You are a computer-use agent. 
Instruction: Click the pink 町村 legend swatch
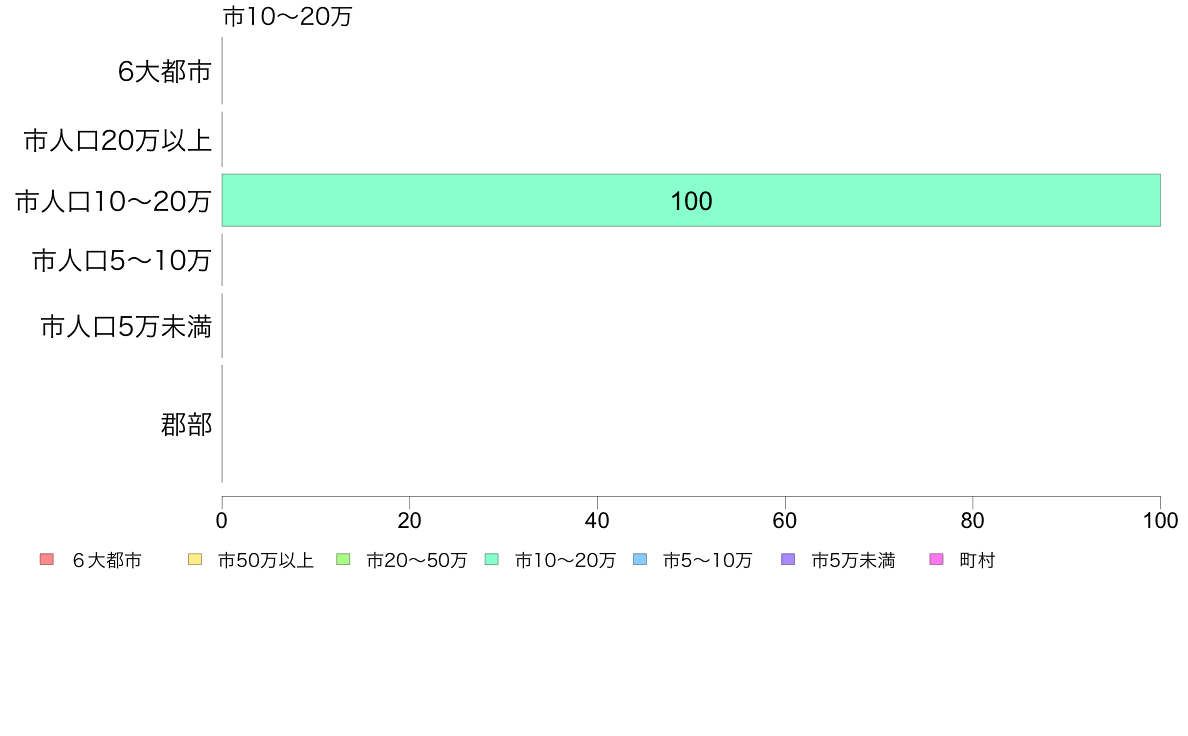(936, 559)
